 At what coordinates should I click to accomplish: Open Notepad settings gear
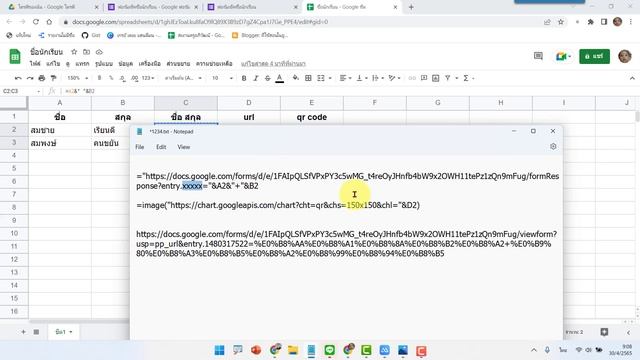coord(553,146)
